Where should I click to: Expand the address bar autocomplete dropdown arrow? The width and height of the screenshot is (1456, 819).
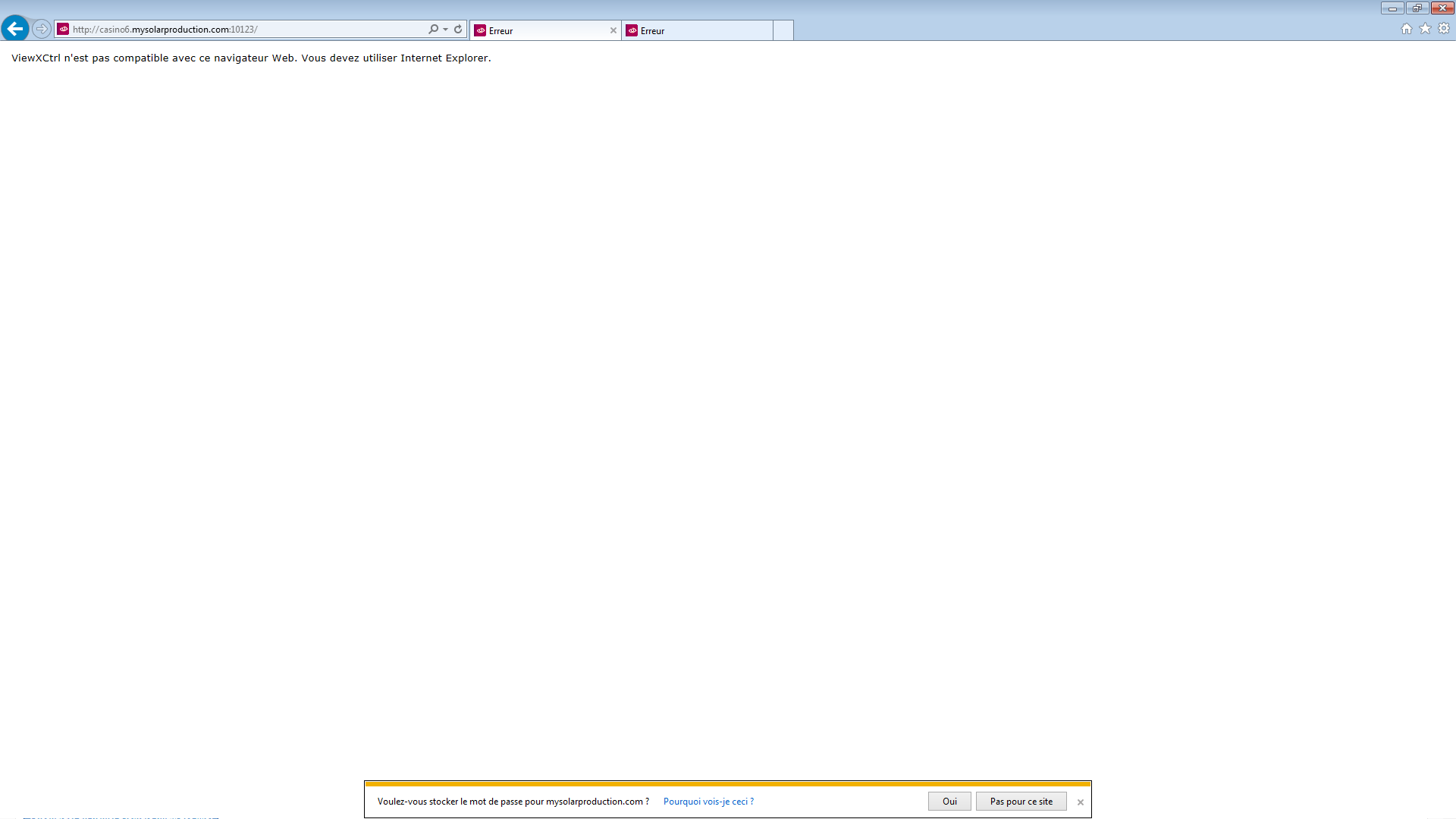pos(445,29)
